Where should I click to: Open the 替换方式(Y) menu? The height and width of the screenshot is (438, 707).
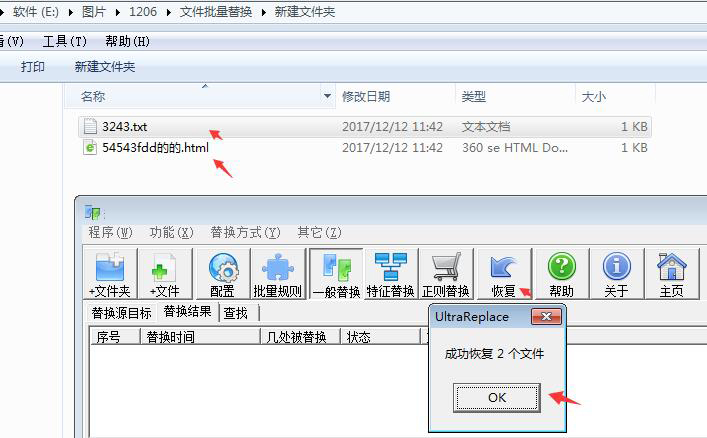click(245, 232)
